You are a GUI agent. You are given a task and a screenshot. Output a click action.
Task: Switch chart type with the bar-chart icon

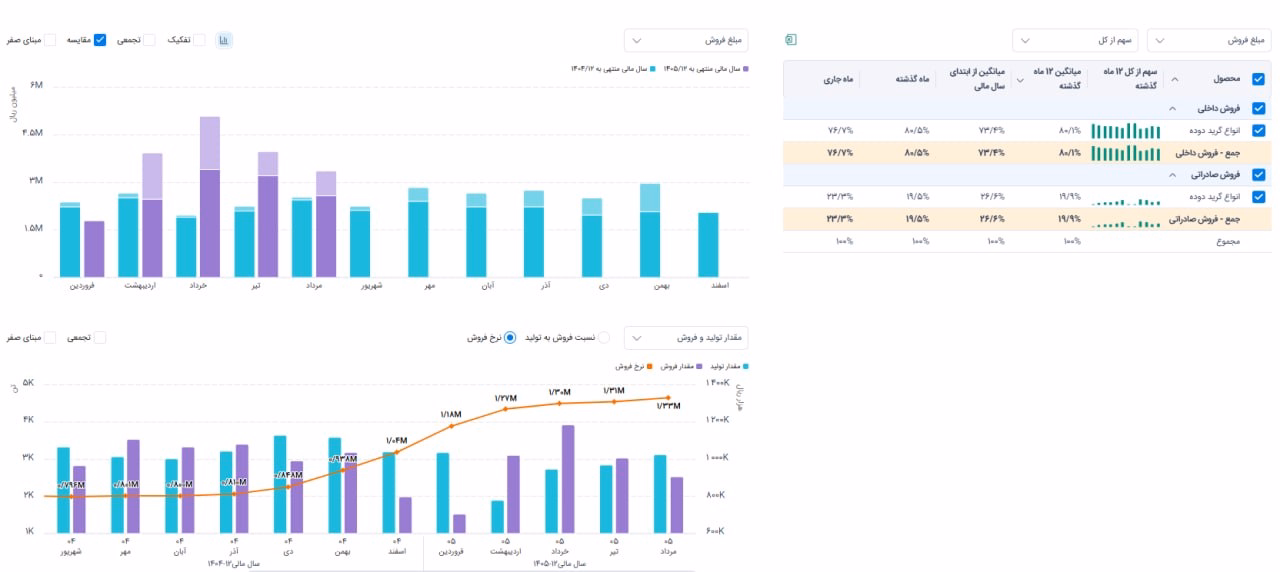pos(225,40)
